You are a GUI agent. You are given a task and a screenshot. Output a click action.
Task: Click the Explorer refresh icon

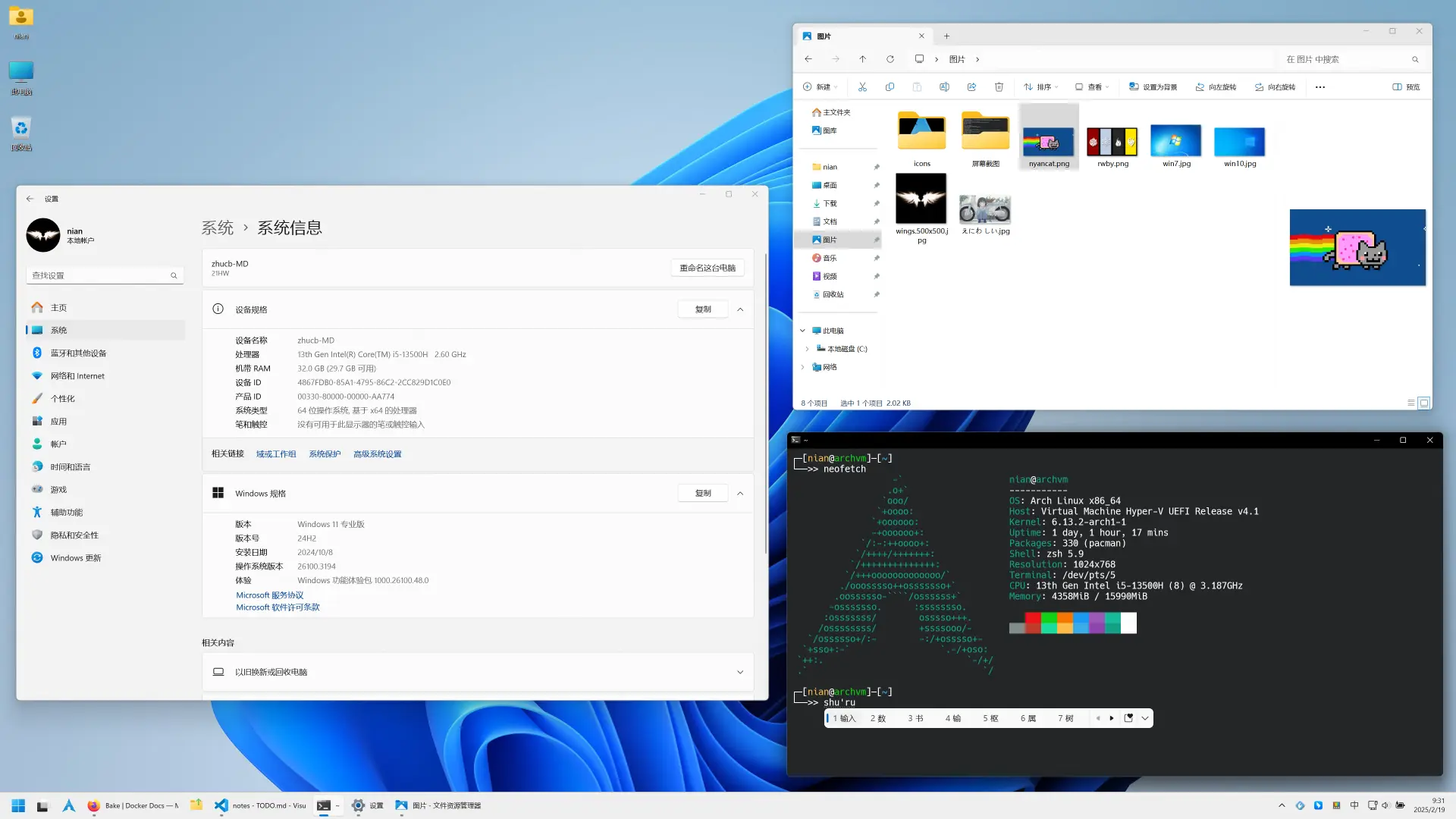pyautogui.click(x=890, y=59)
